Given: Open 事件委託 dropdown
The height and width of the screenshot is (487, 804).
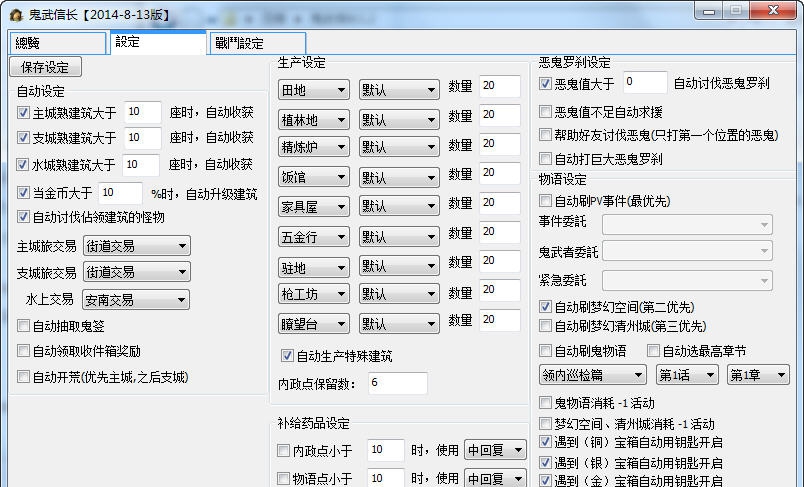Looking at the screenshot, I should pyautogui.click(x=687, y=225).
